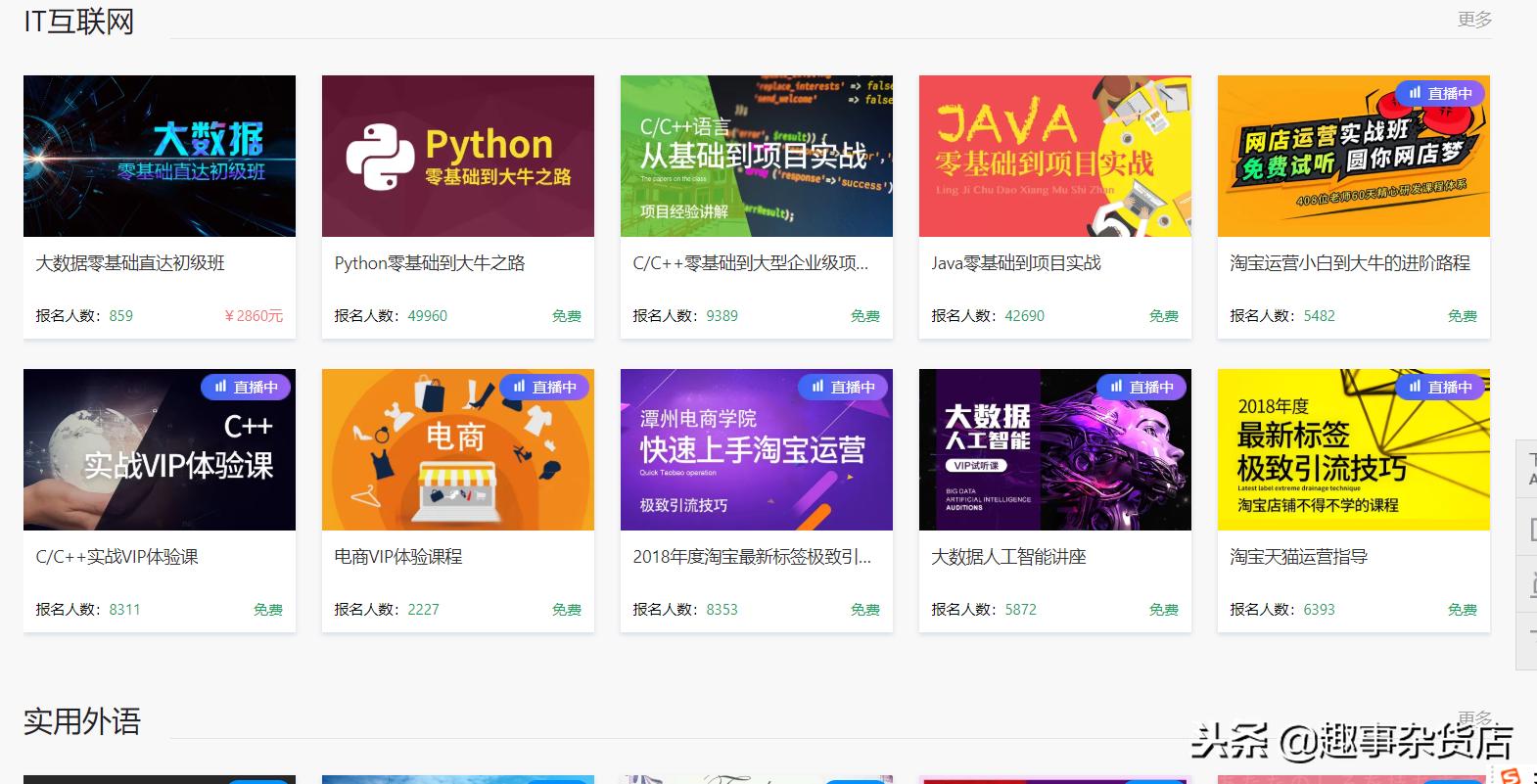The width and height of the screenshot is (1537, 784).
Task: Click the live badge on 大数据人工智能 banner
Action: [1141, 388]
